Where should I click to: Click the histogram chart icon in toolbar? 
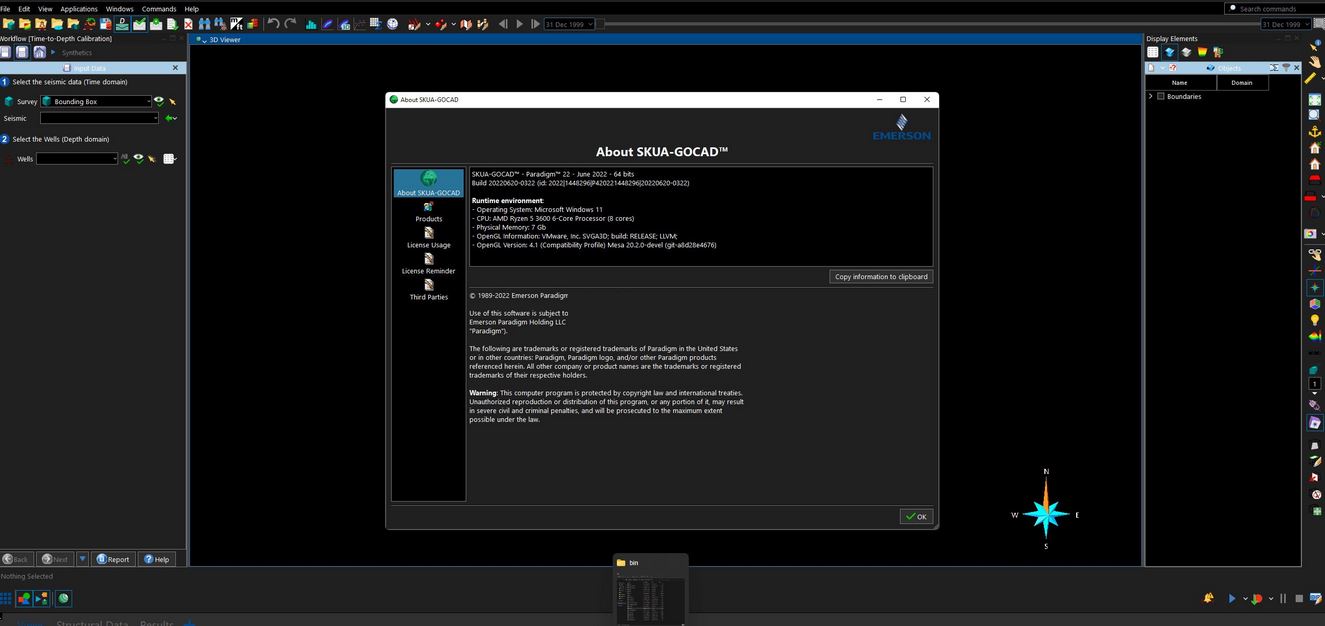tap(312, 23)
